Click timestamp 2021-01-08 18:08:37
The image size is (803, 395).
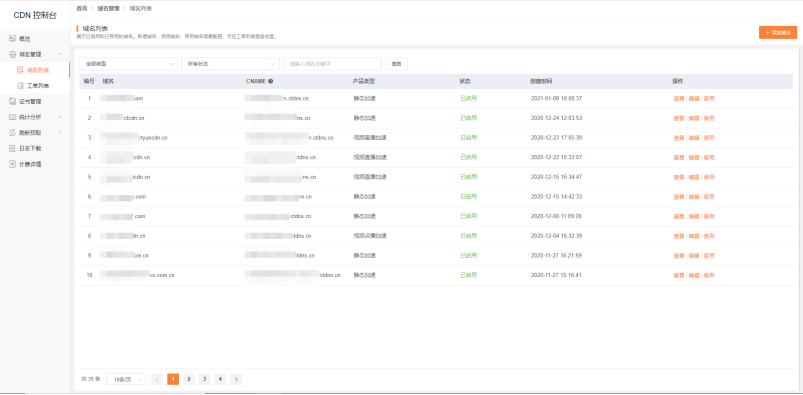coord(556,98)
